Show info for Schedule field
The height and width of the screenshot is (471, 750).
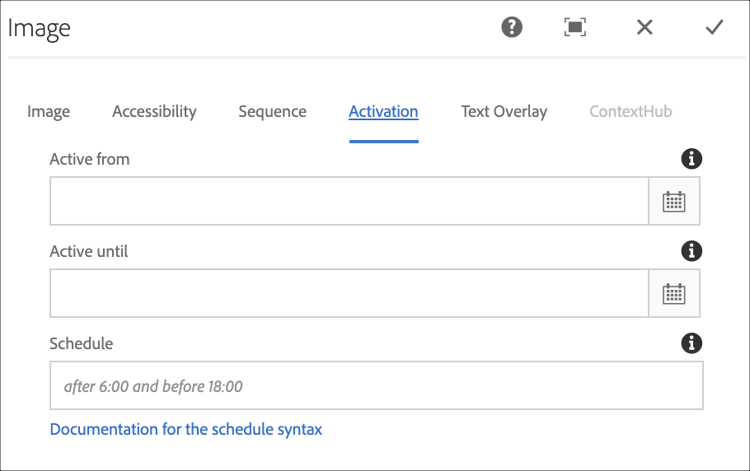pyautogui.click(x=691, y=343)
